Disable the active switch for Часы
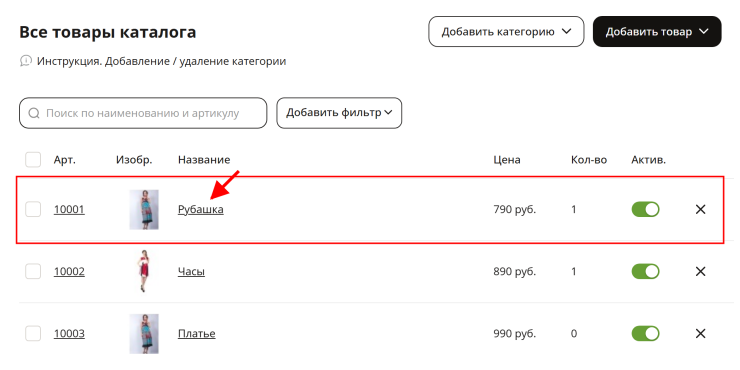 tap(645, 271)
